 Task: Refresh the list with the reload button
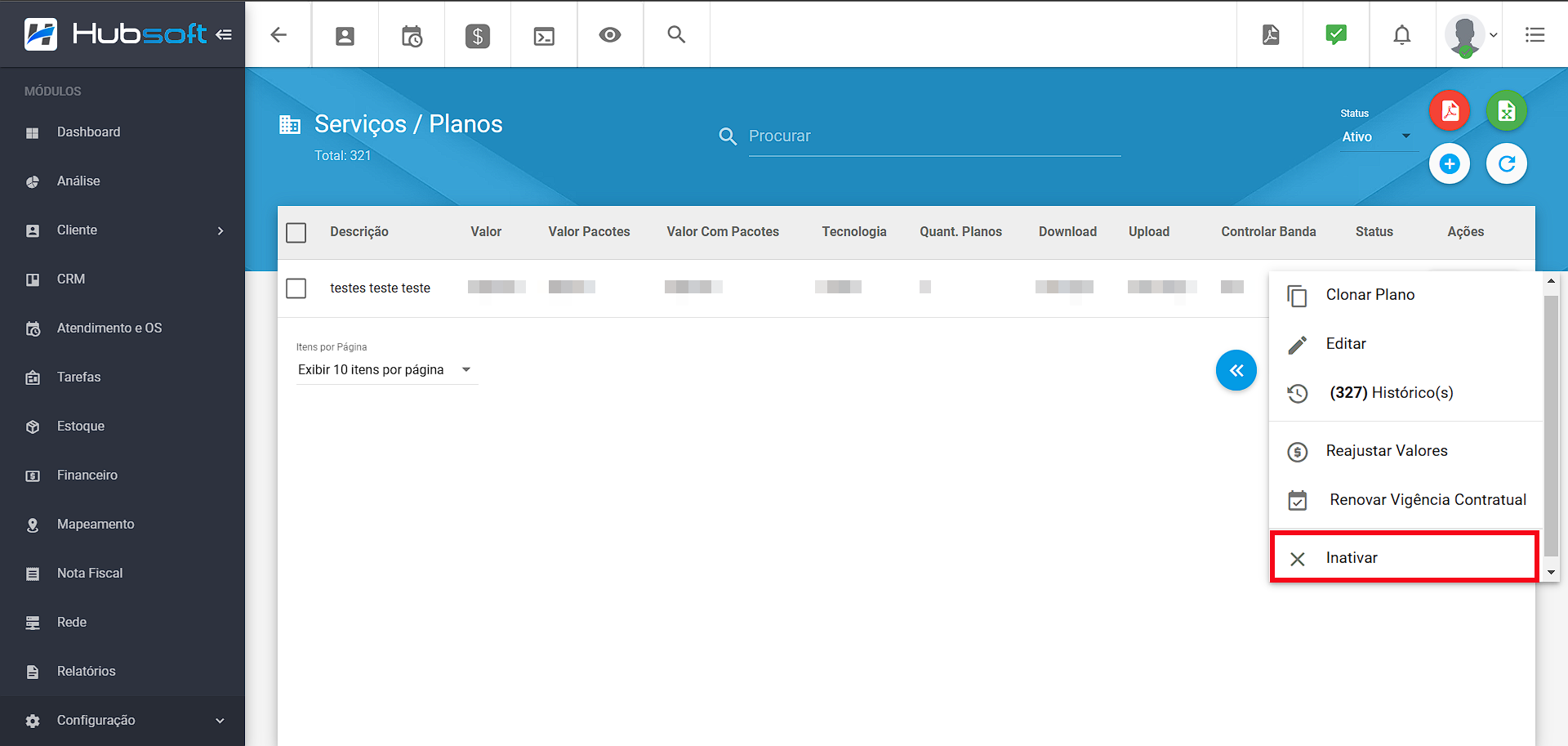(1507, 163)
